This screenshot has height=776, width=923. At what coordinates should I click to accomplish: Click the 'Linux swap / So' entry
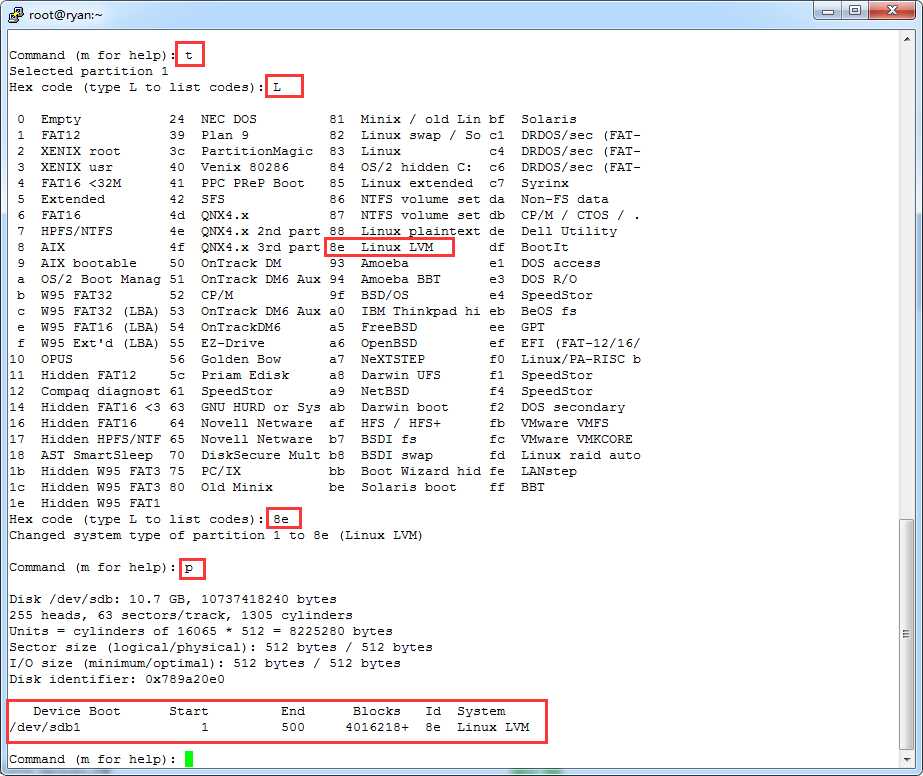pos(420,135)
